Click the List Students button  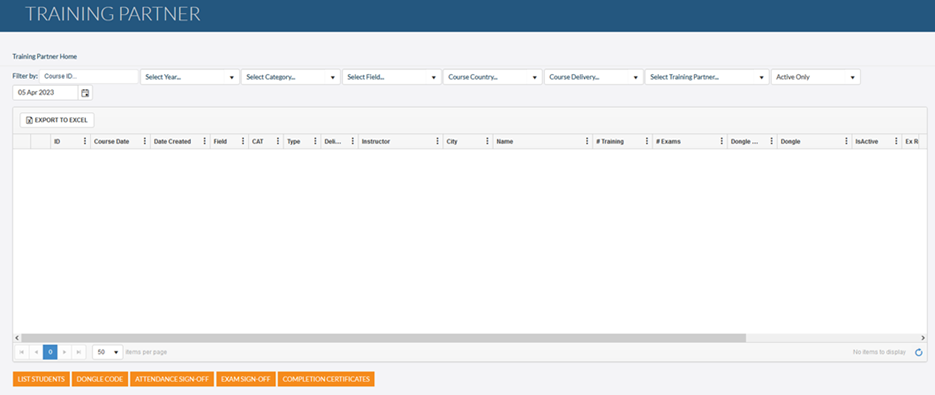(41, 379)
